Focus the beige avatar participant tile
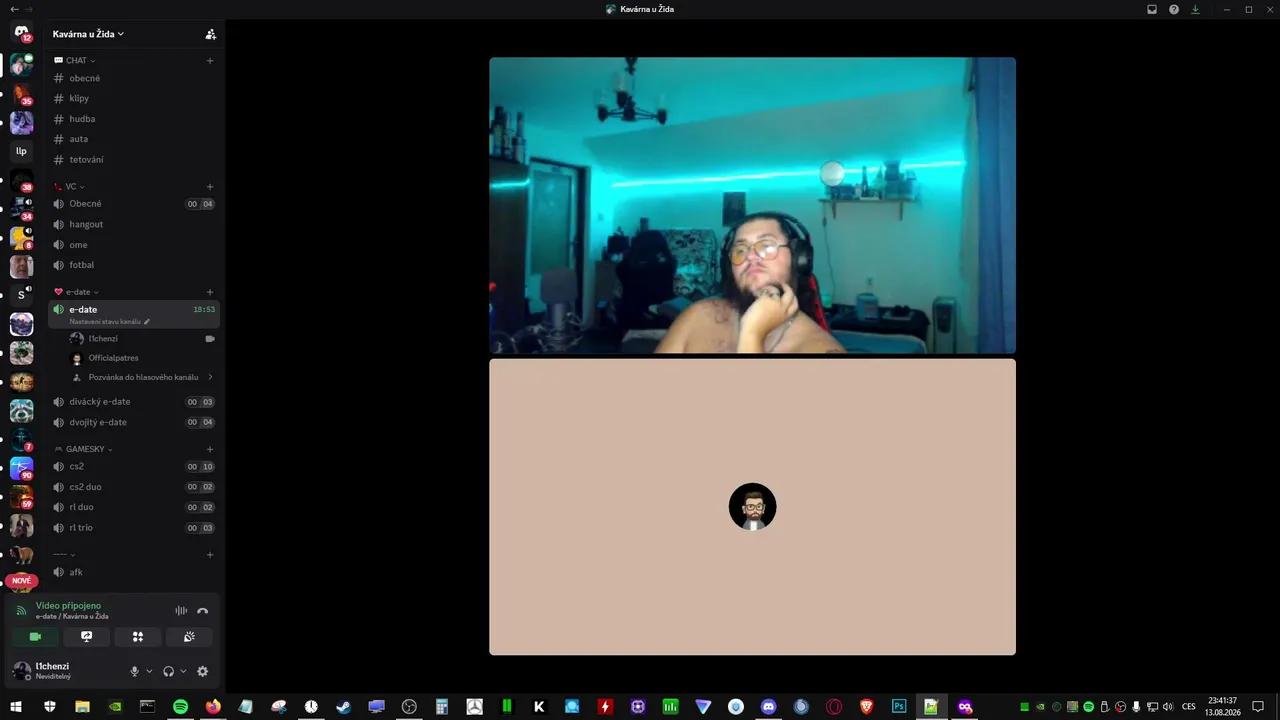 (x=752, y=507)
